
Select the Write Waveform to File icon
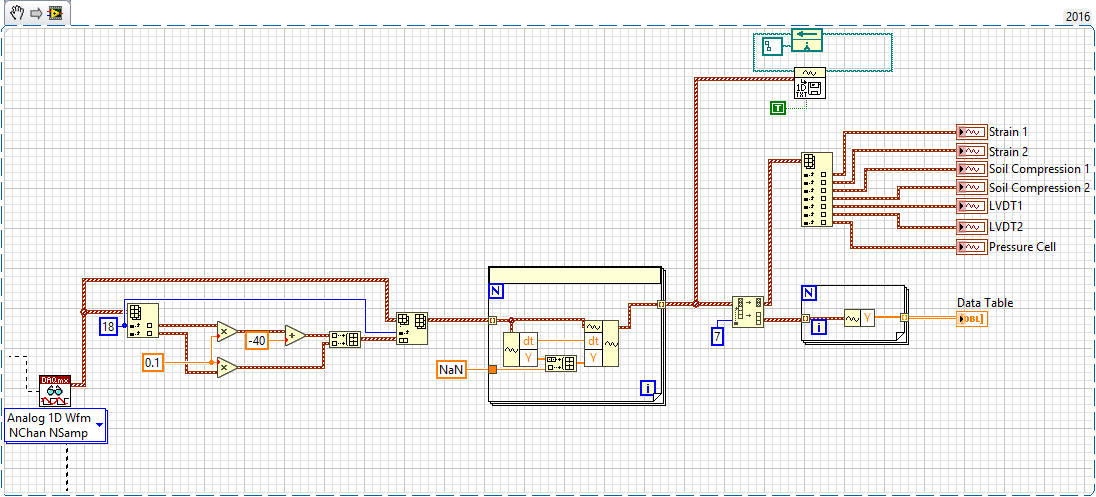pyautogui.click(x=809, y=83)
